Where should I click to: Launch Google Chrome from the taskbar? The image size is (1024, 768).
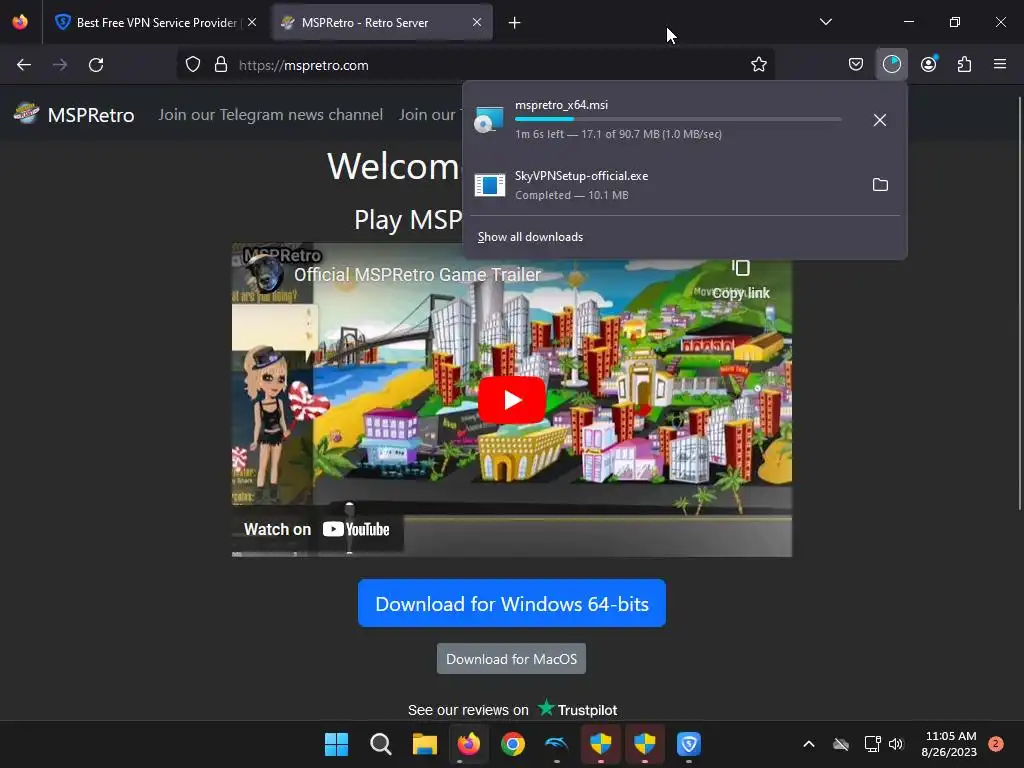[513, 744]
